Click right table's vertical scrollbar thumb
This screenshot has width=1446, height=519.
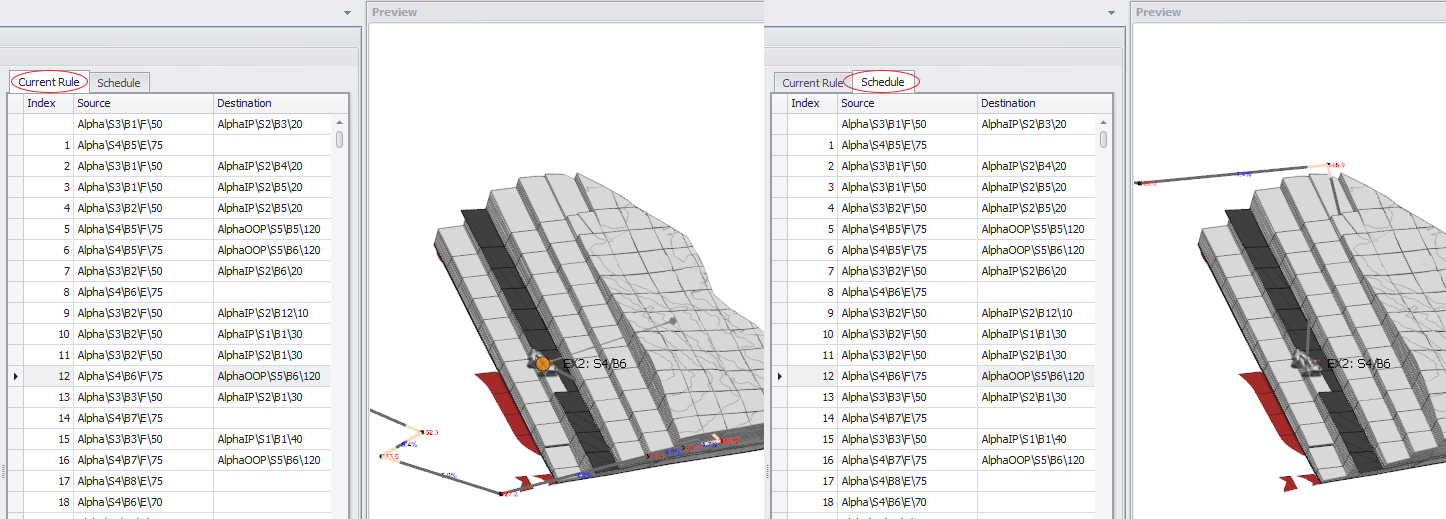[1103, 139]
